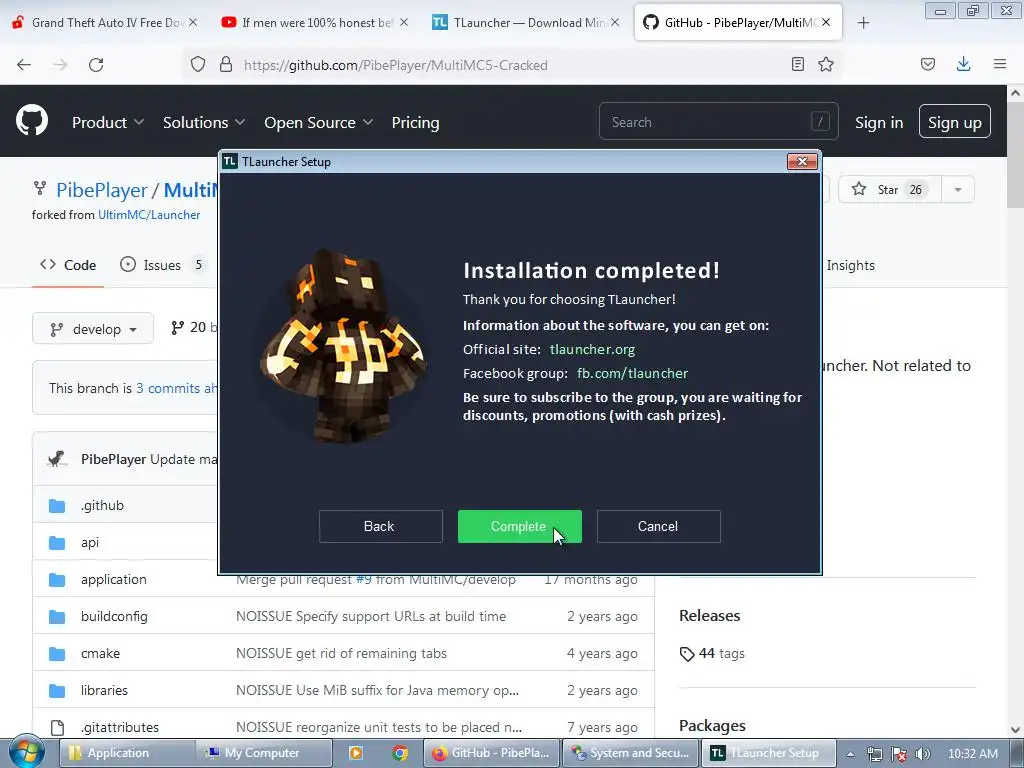
Task: Open NOISSUE Specify support URLs commit
Action: [x=371, y=616]
